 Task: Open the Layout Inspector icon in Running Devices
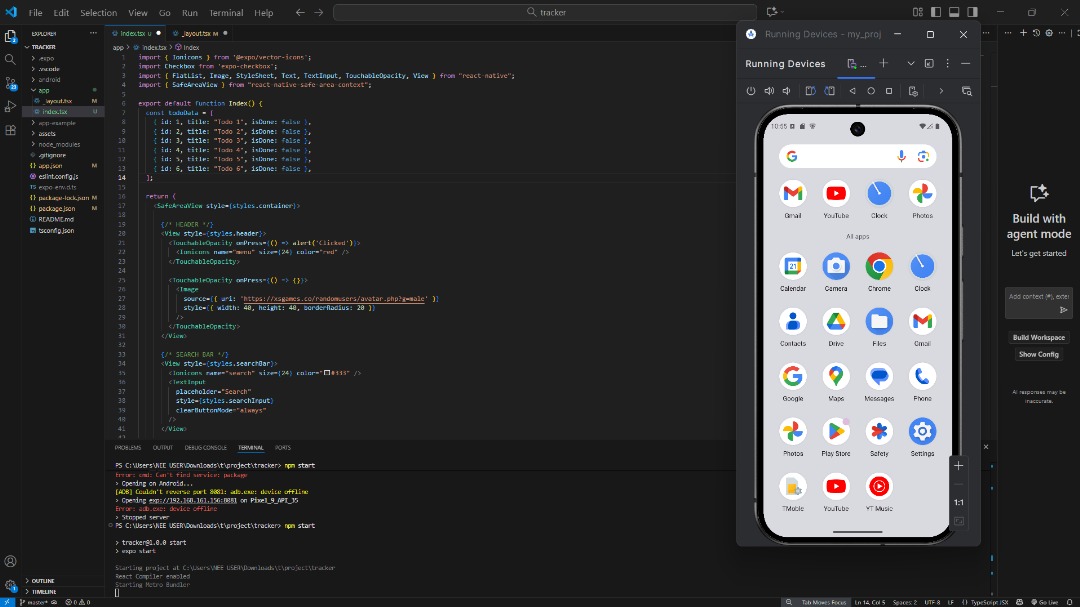966,91
